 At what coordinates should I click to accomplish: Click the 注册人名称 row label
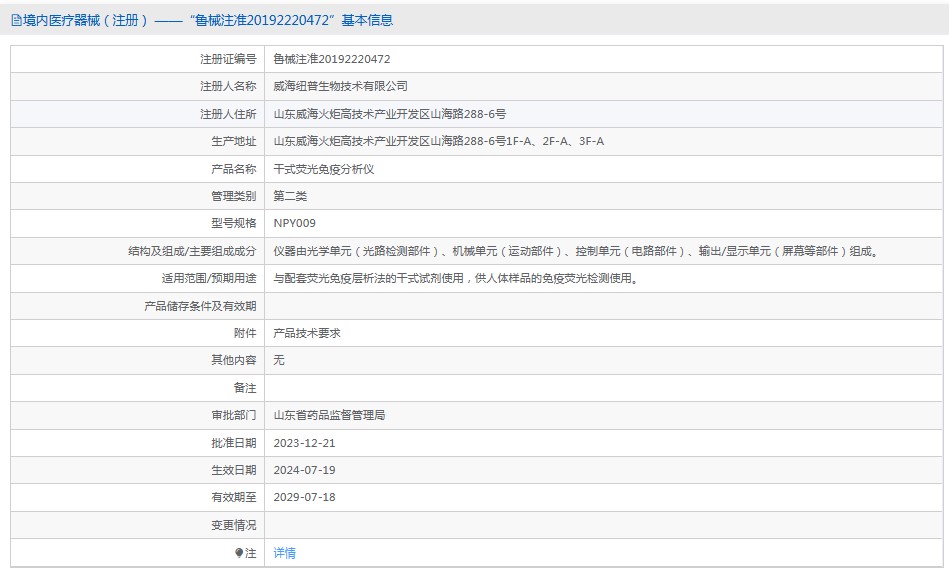[228, 87]
